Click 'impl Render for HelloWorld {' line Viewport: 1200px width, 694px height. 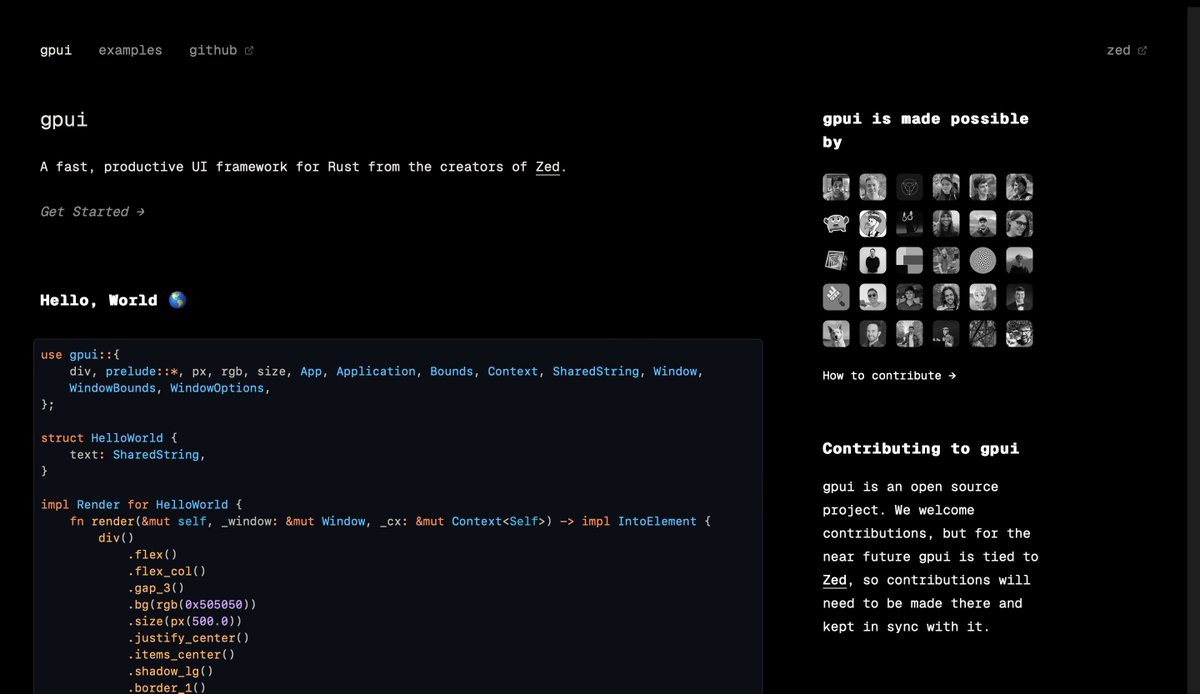pos(141,505)
